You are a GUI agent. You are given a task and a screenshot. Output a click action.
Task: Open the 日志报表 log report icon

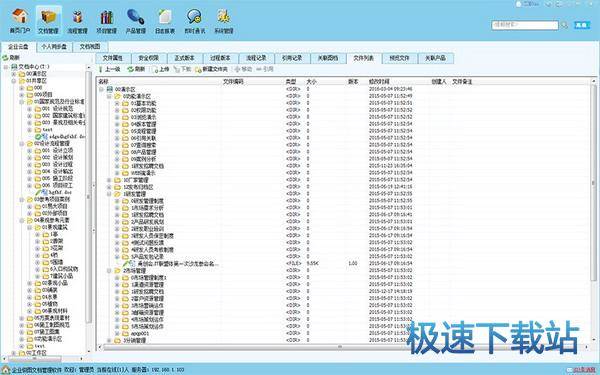click(165, 21)
